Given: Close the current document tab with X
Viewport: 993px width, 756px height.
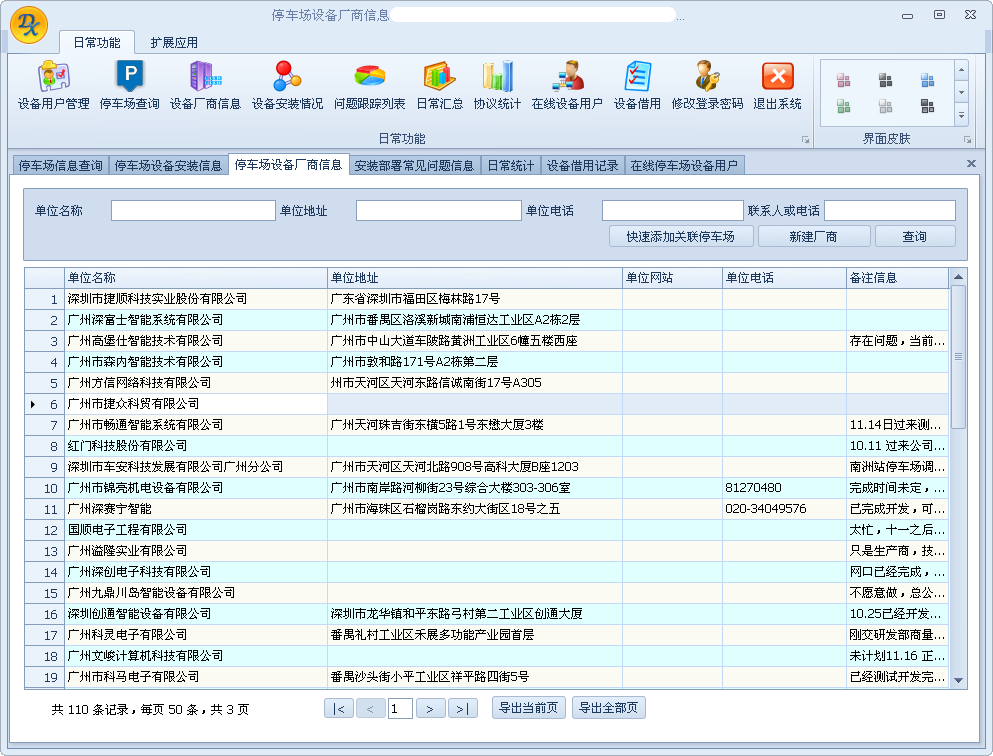Looking at the screenshot, I should pyautogui.click(x=971, y=164).
